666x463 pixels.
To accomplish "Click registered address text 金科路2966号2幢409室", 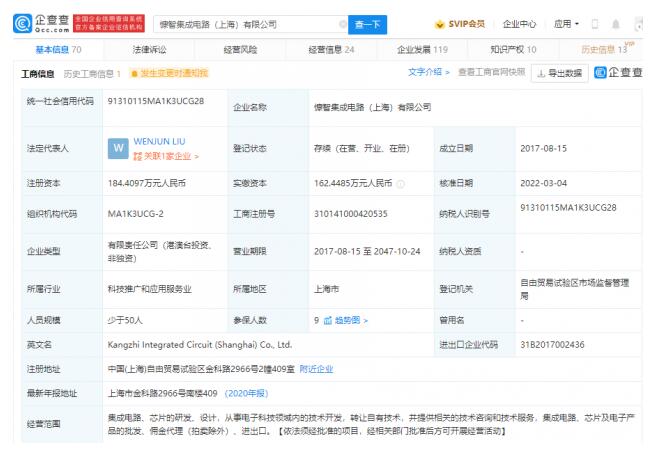I will click(250, 369).
